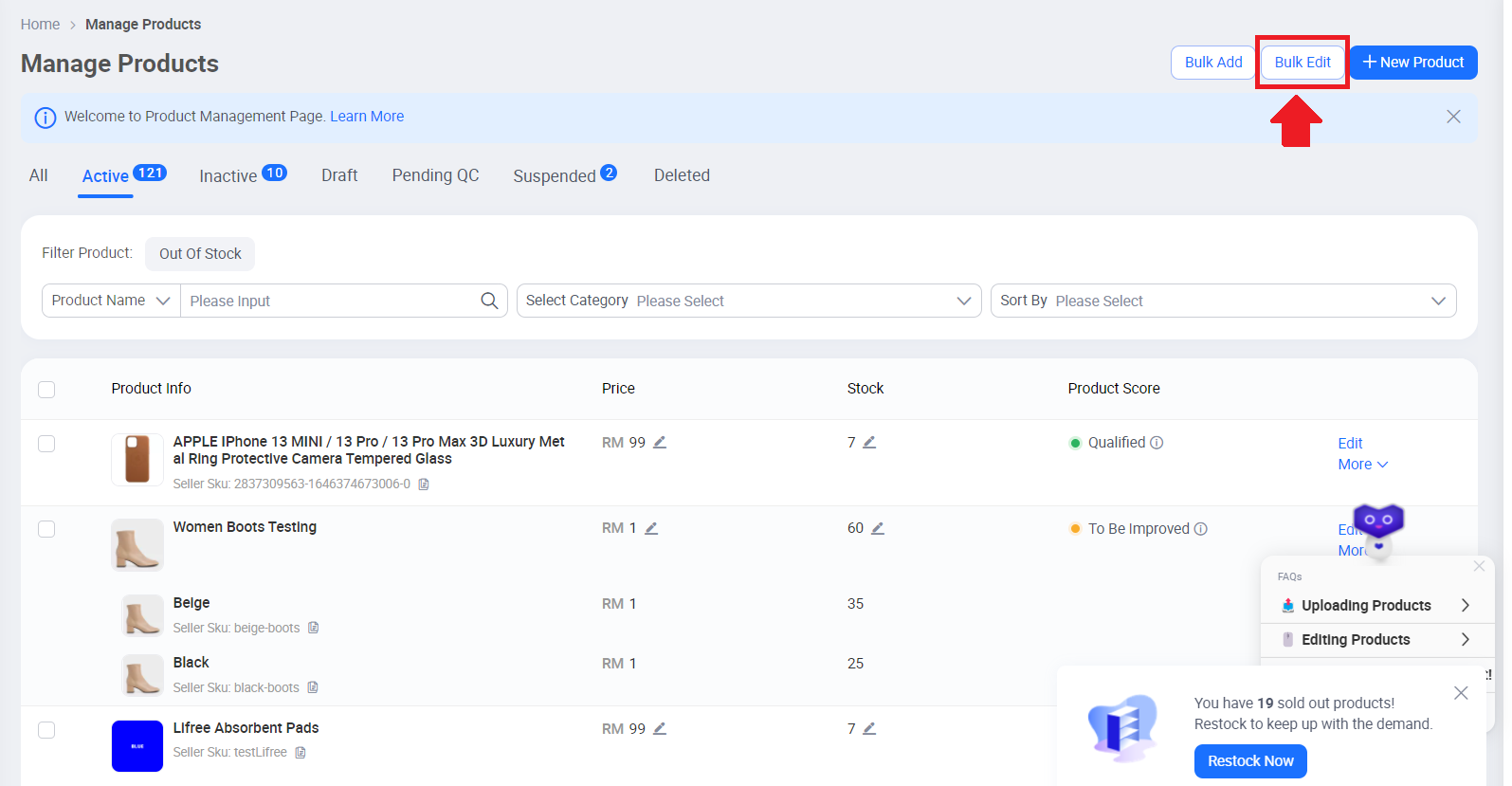1512x786 pixels.
Task: Edit price pencil for Apple iPhone case
Action: coord(660,443)
